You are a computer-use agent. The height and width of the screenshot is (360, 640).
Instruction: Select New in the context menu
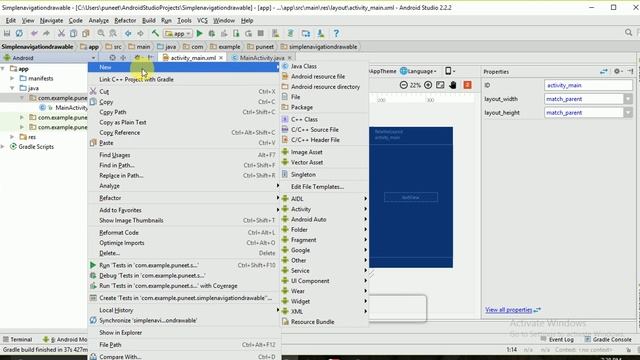click(x=184, y=67)
